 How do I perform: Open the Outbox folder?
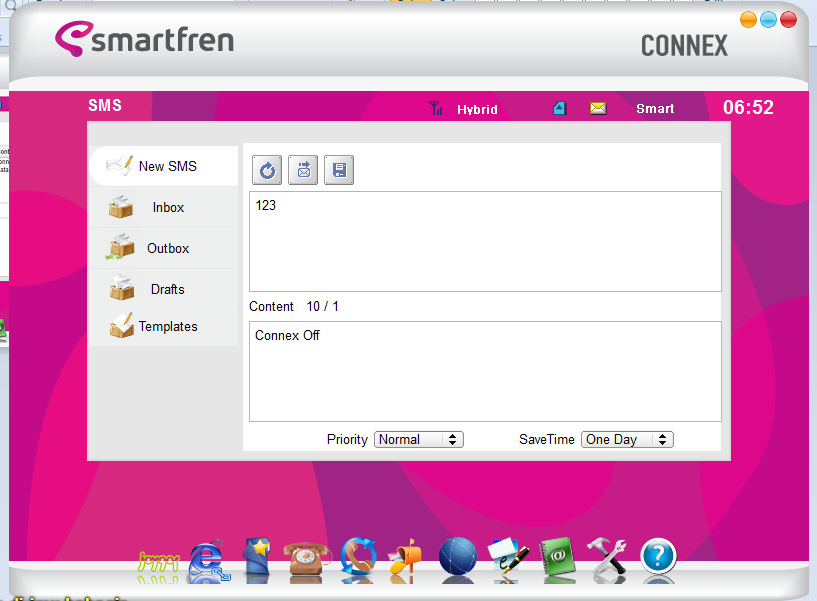click(164, 248)
